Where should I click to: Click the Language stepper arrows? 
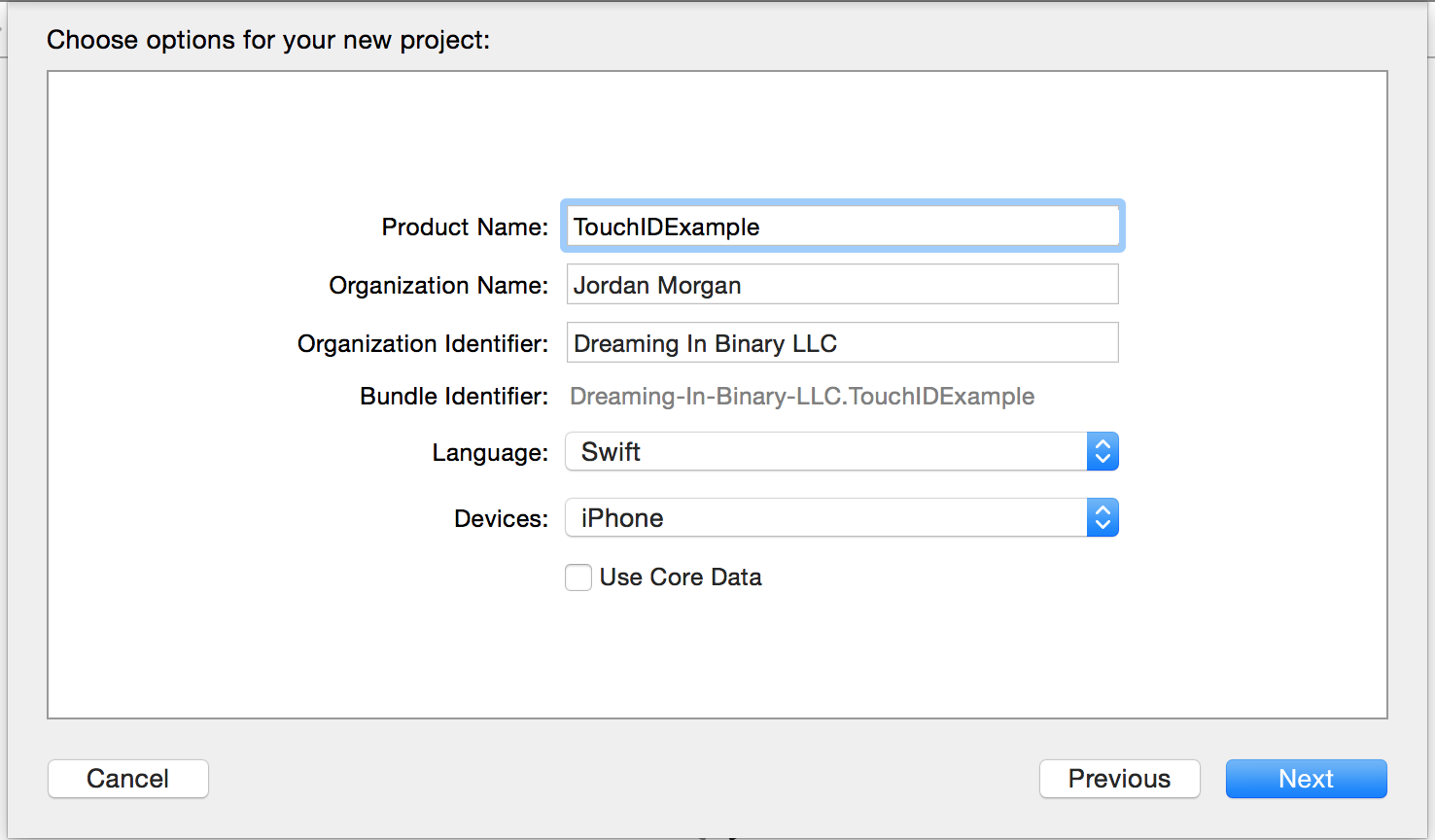click(1102, 451)
